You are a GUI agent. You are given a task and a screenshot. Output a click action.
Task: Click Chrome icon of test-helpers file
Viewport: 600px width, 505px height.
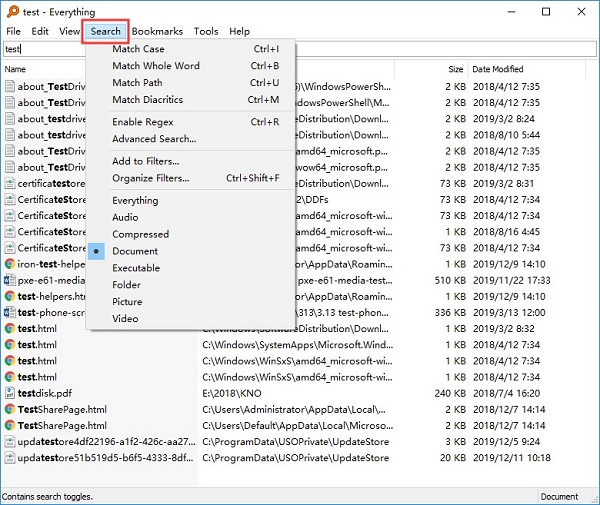[10, 296]
